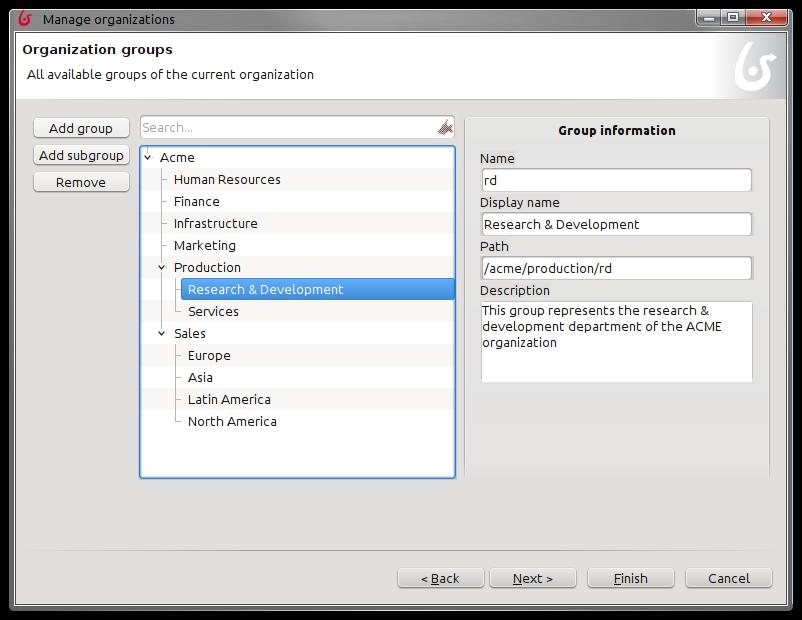Select the Europe subgroup

(x=209, y=356)
